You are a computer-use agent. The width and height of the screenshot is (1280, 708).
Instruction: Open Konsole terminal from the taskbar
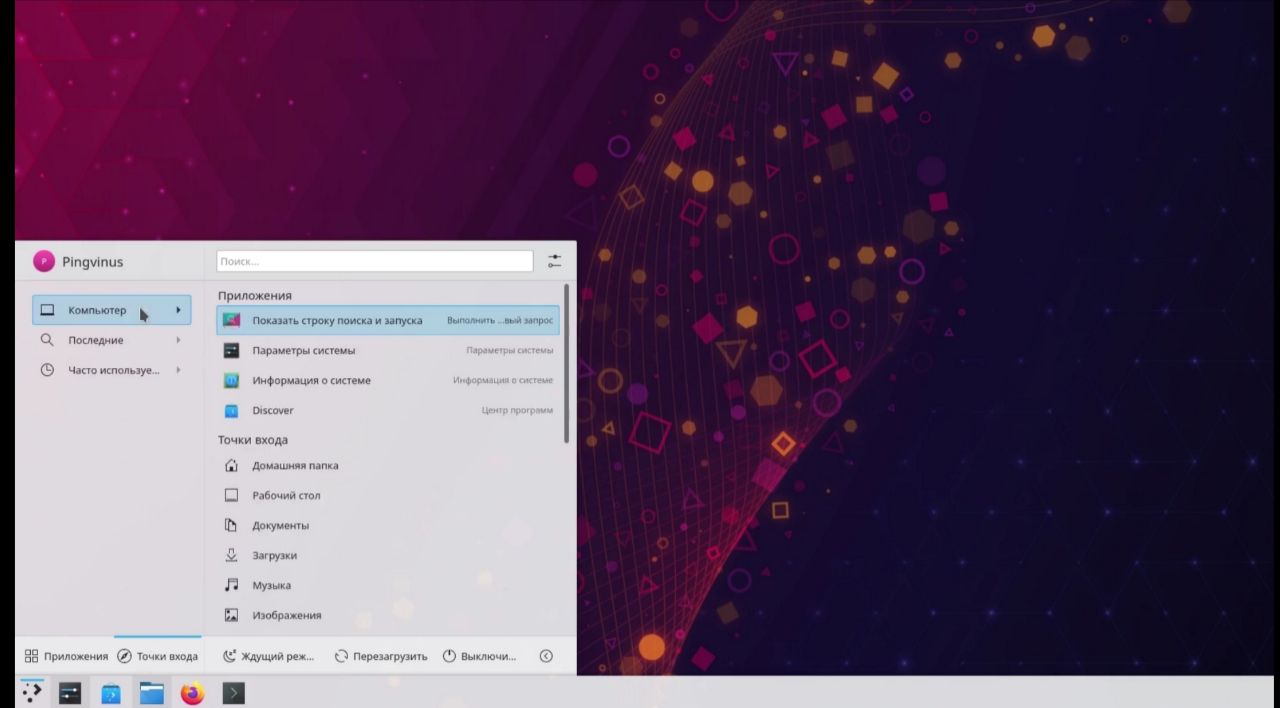pyautogui.click(x=233, y=692)
